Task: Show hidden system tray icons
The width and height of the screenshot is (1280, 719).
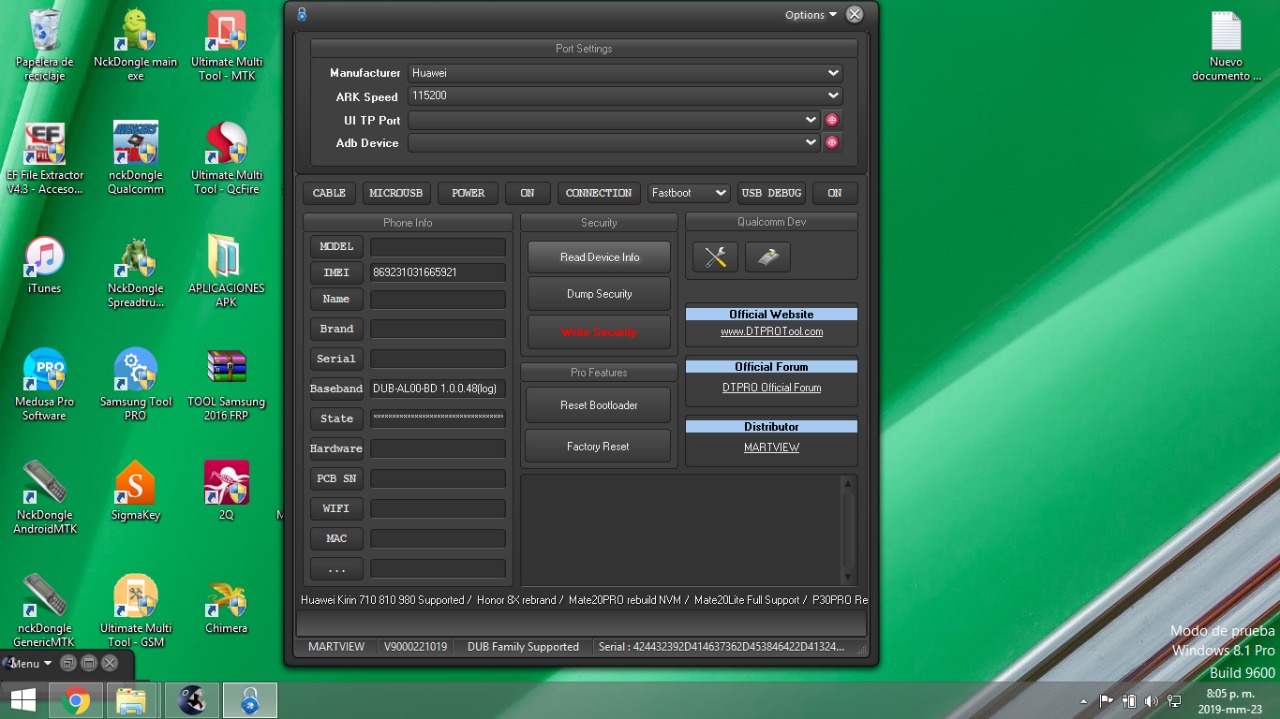Action: click(x=1084, y=702)
